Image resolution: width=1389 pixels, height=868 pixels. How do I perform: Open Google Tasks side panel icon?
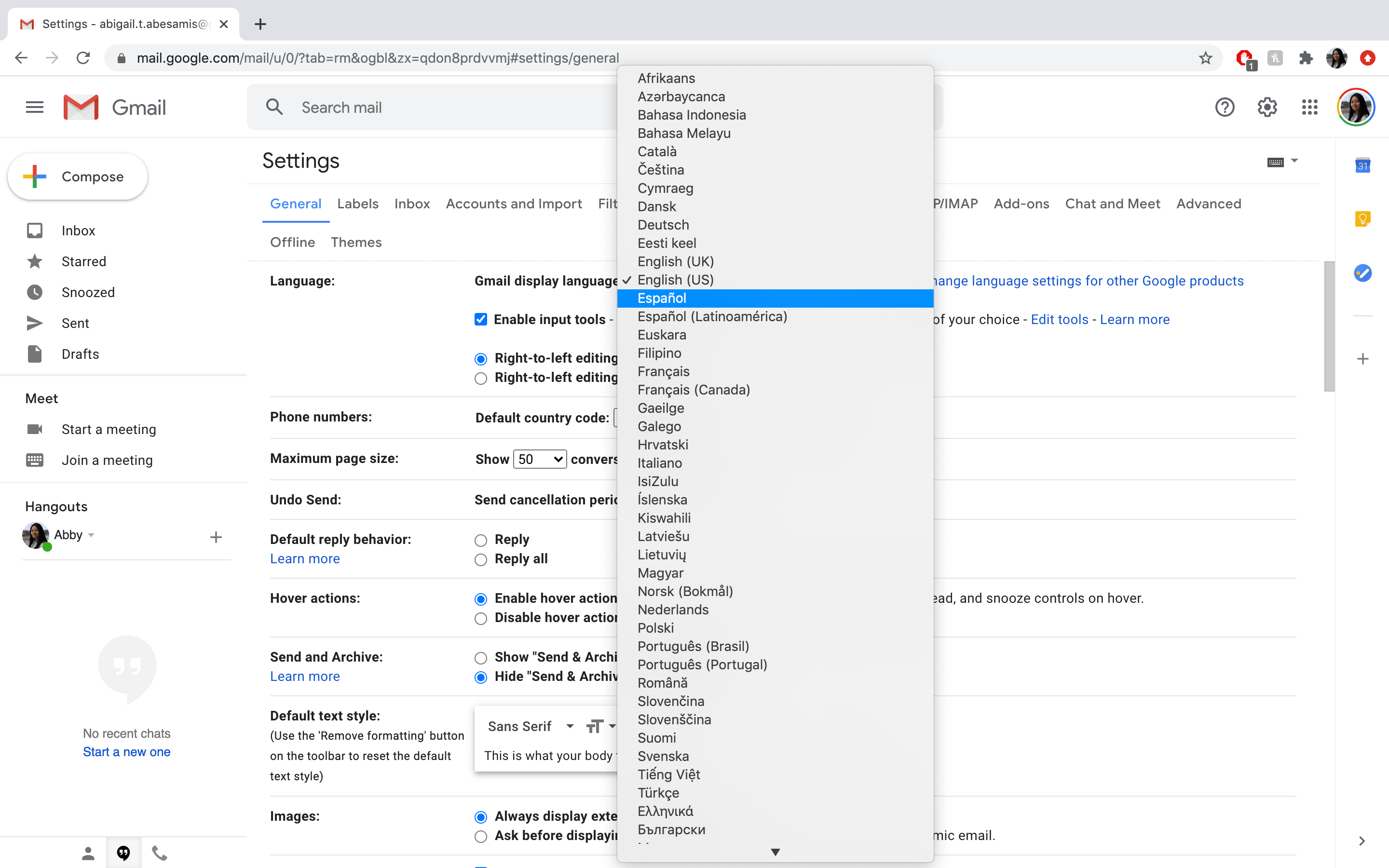[x=1362, y=272]
